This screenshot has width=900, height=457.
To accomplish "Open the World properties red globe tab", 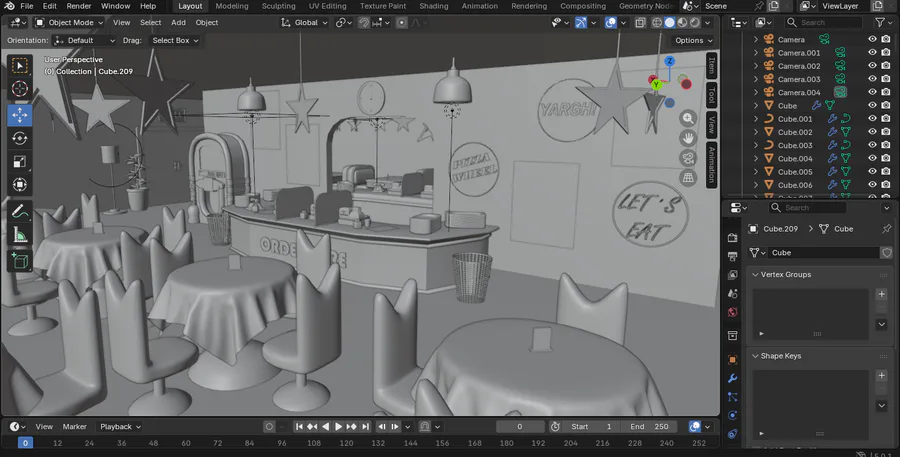I will [732, 312].
